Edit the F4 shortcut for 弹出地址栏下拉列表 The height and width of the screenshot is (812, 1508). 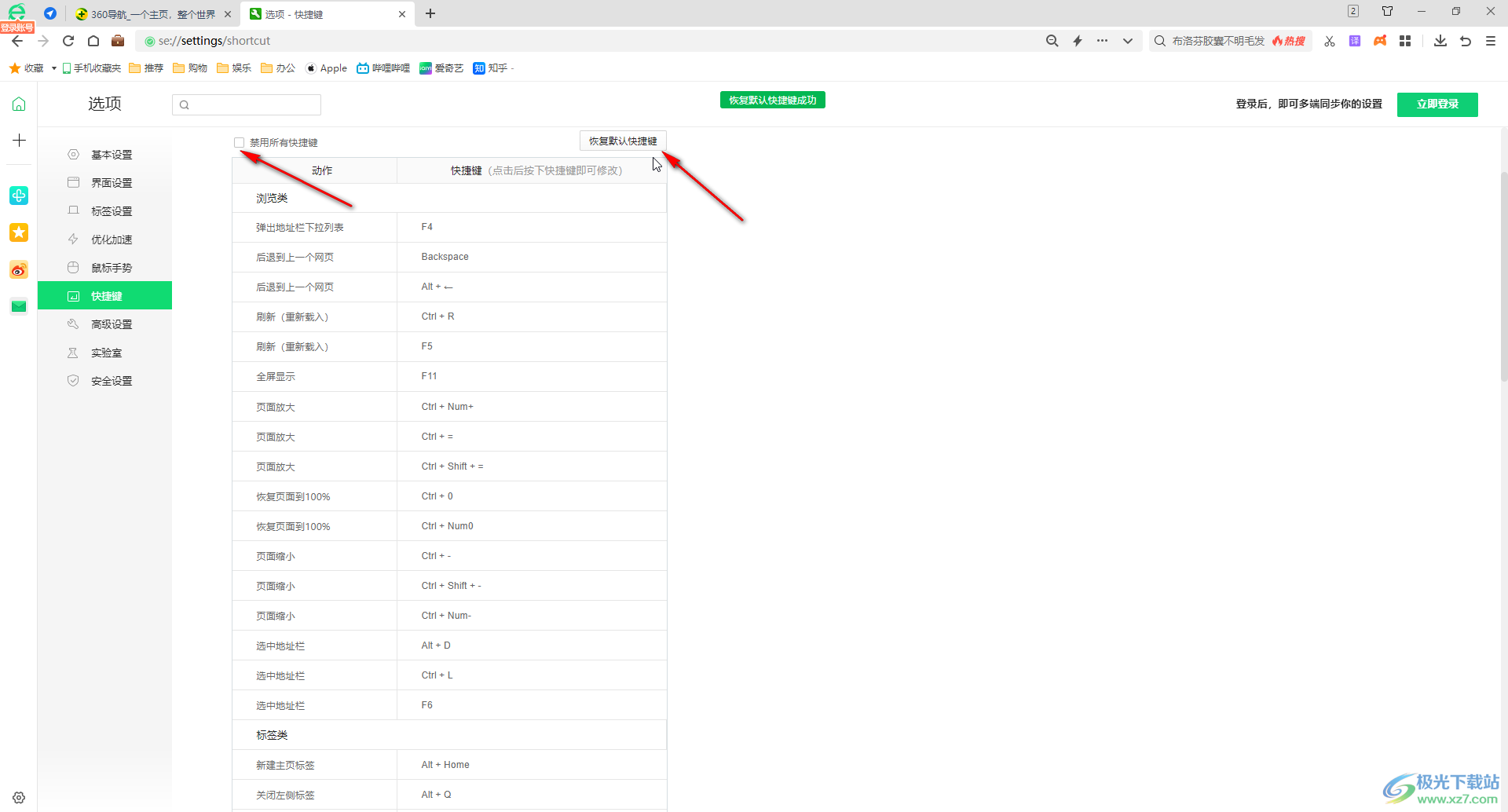532,228
